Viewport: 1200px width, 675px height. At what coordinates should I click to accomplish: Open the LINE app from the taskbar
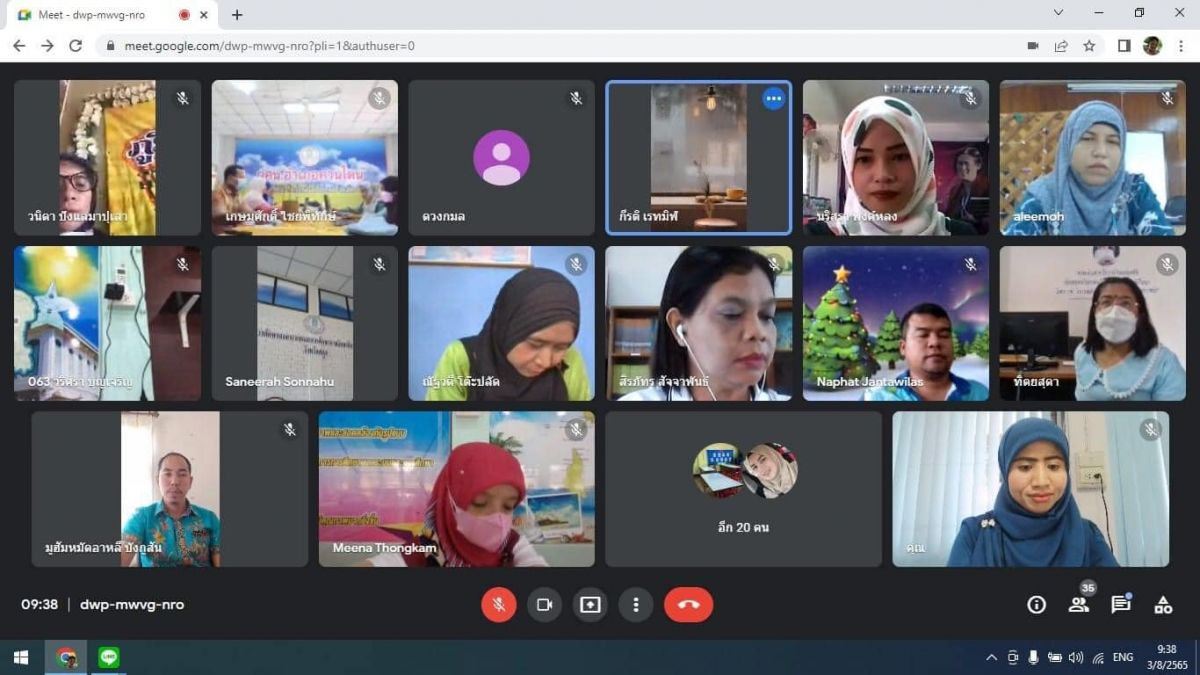click(x=109, y=658)
